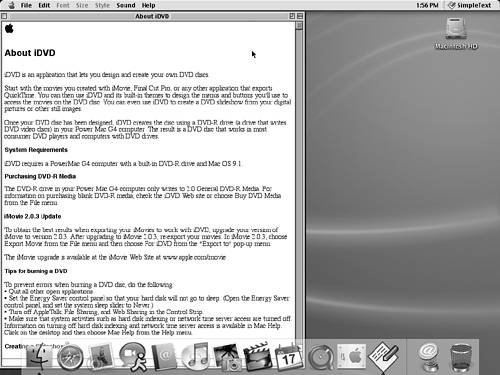Click the About iDVD window title bar text
500x375 pixels.
(152, 16)
